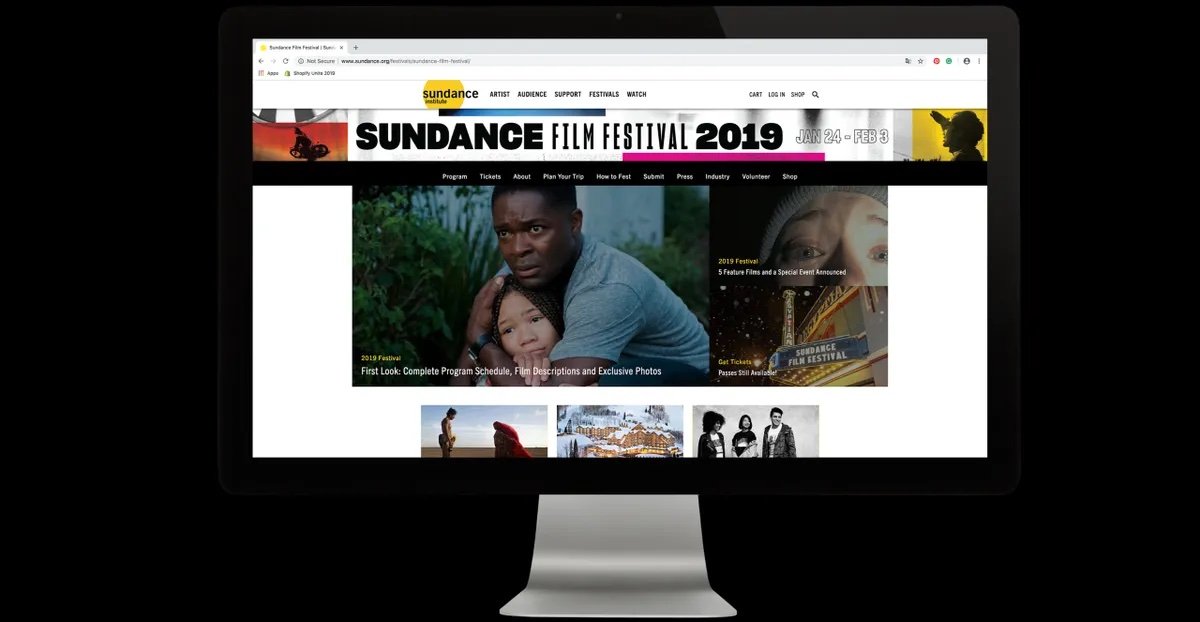Click the Sundance Film Festival 2019 banner

point(620,135)
